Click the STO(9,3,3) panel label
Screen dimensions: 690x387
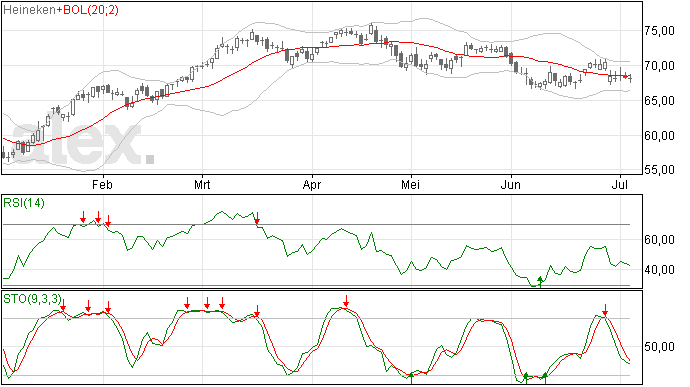coord(32,299)
